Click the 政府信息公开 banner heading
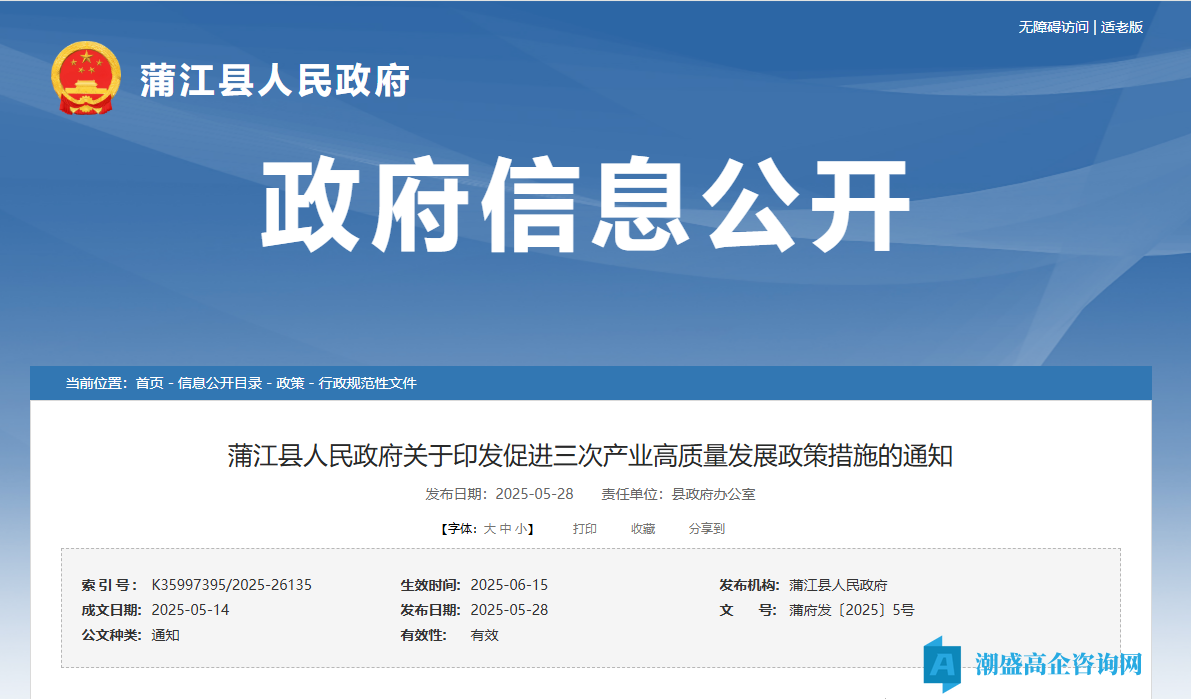The width and height of the screenshot is (1191, 699). 585,205
